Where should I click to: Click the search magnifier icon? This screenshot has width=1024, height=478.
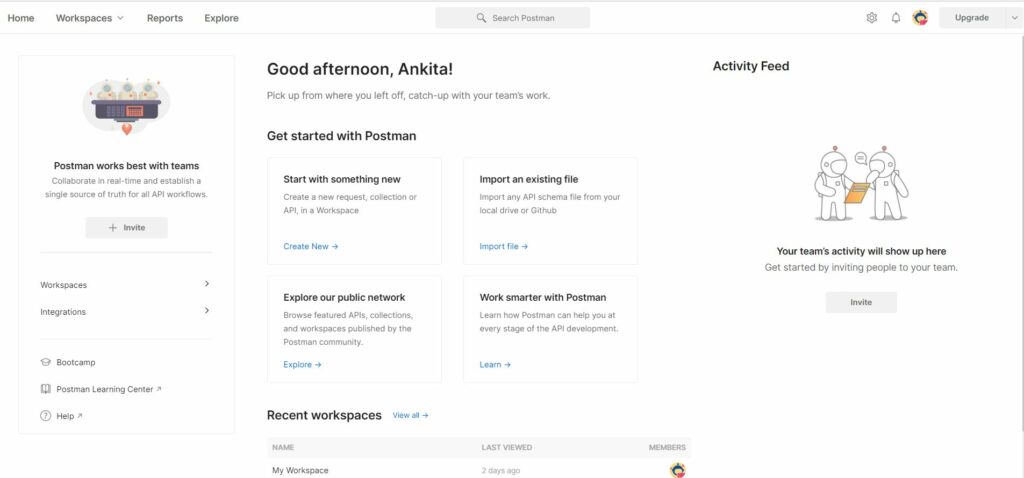coord(481,18)
